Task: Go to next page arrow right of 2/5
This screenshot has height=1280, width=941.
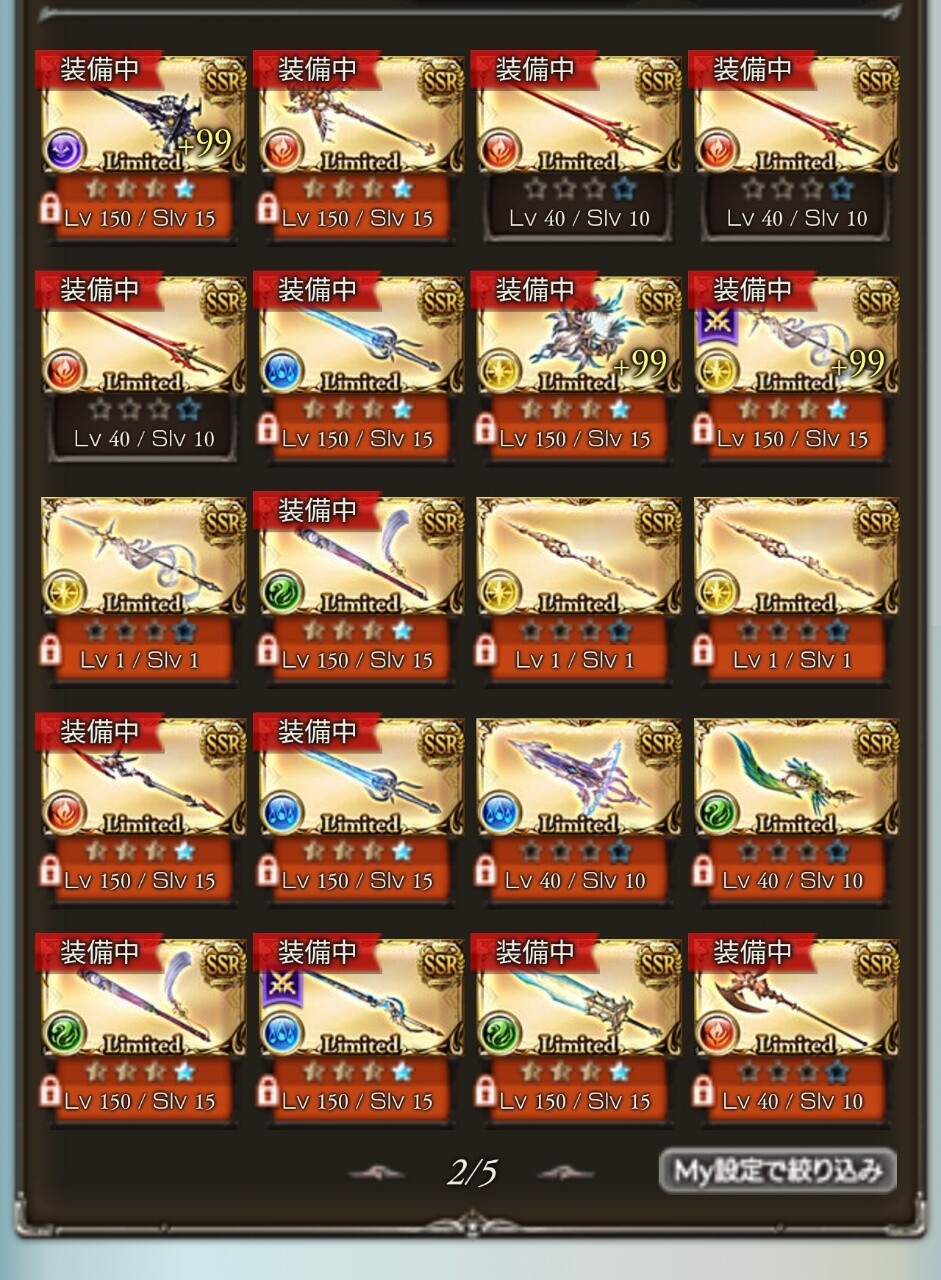Action: coord(566,1173)
